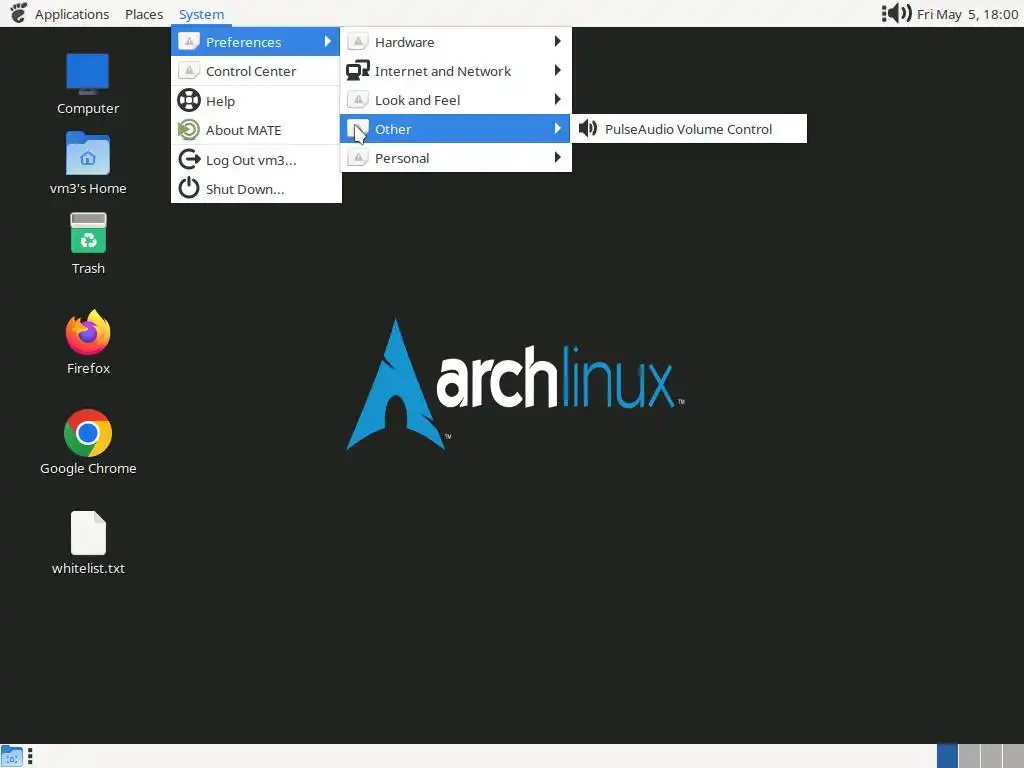
Task: Click the bottom panel grip handle dots
Action: (x=30, y=756)
